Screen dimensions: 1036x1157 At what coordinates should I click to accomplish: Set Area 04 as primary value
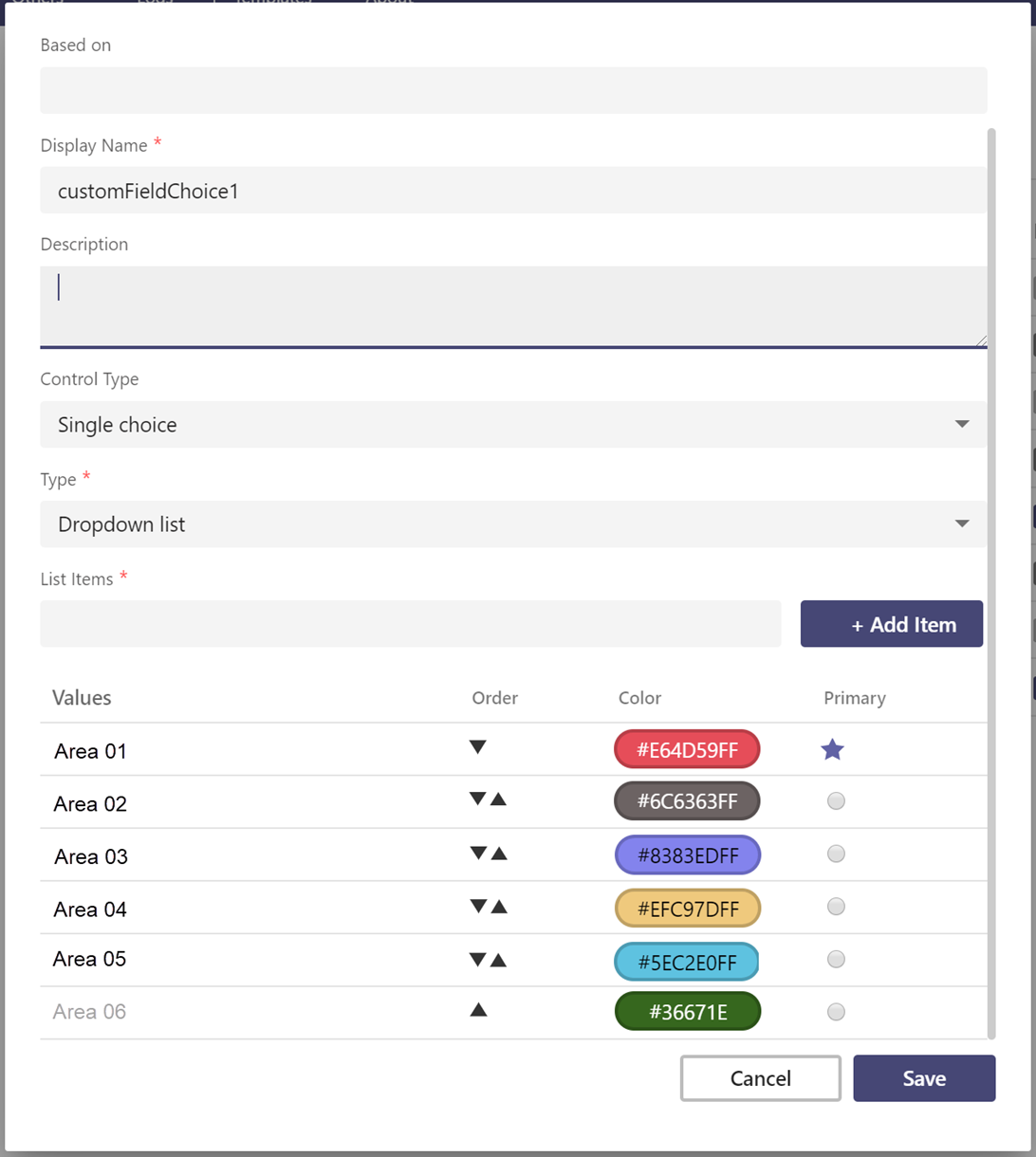836,907
